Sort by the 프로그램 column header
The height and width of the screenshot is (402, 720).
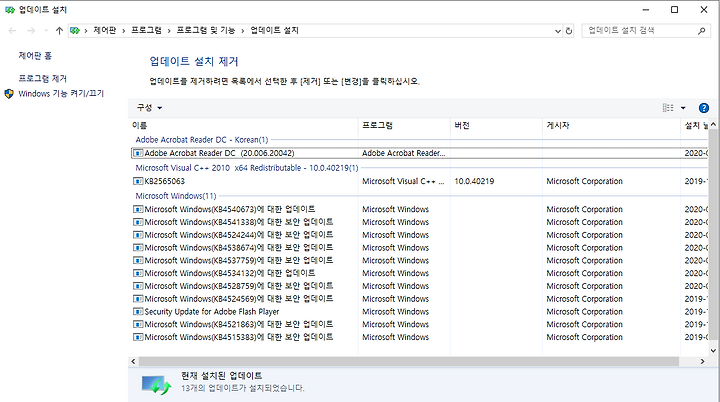pyautogui.click(x=404, y=125)
